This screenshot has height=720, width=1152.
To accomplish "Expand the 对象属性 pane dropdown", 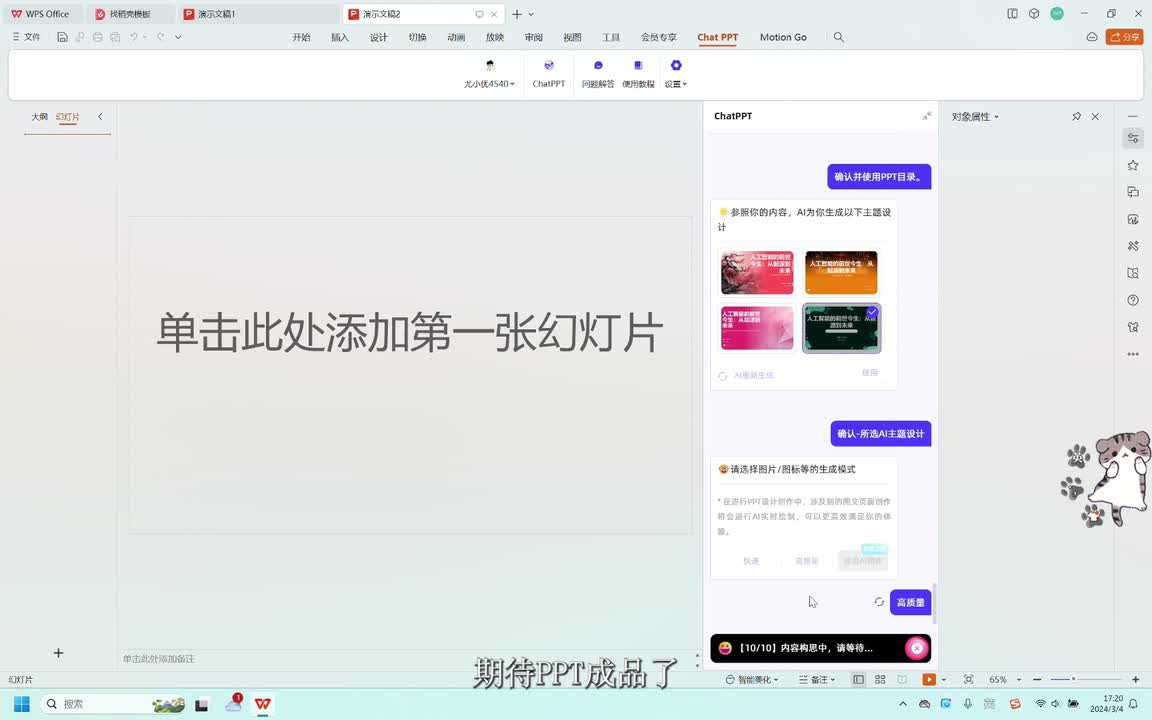I will [975, 117].
